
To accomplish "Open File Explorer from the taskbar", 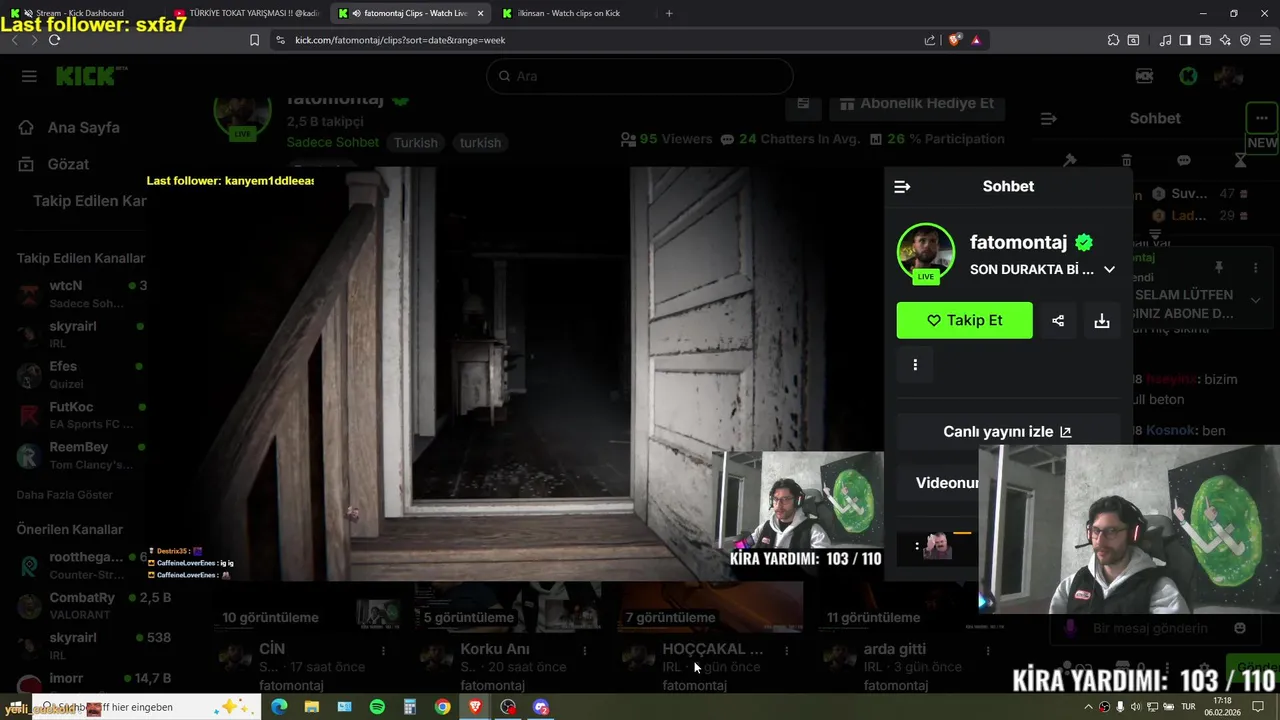I will (x=312, y=707).
